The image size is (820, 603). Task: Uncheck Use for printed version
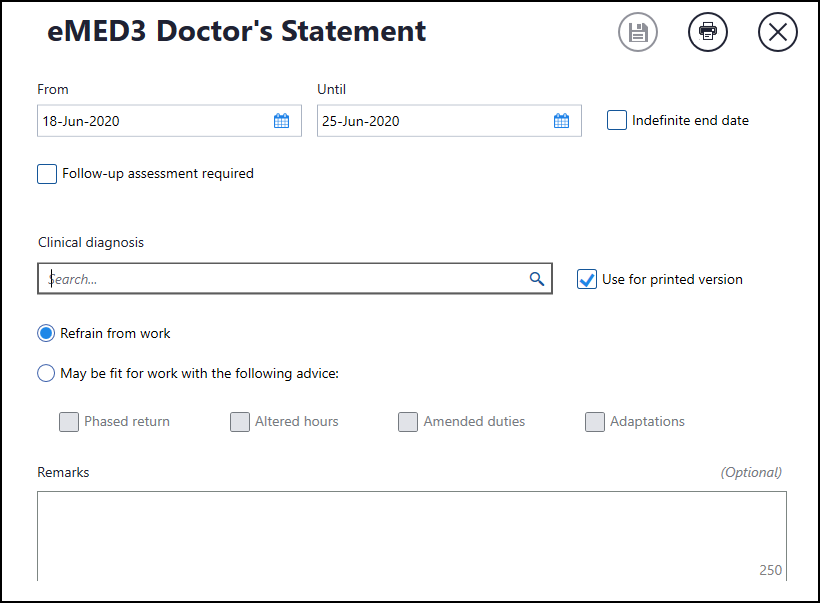(587, 279)
